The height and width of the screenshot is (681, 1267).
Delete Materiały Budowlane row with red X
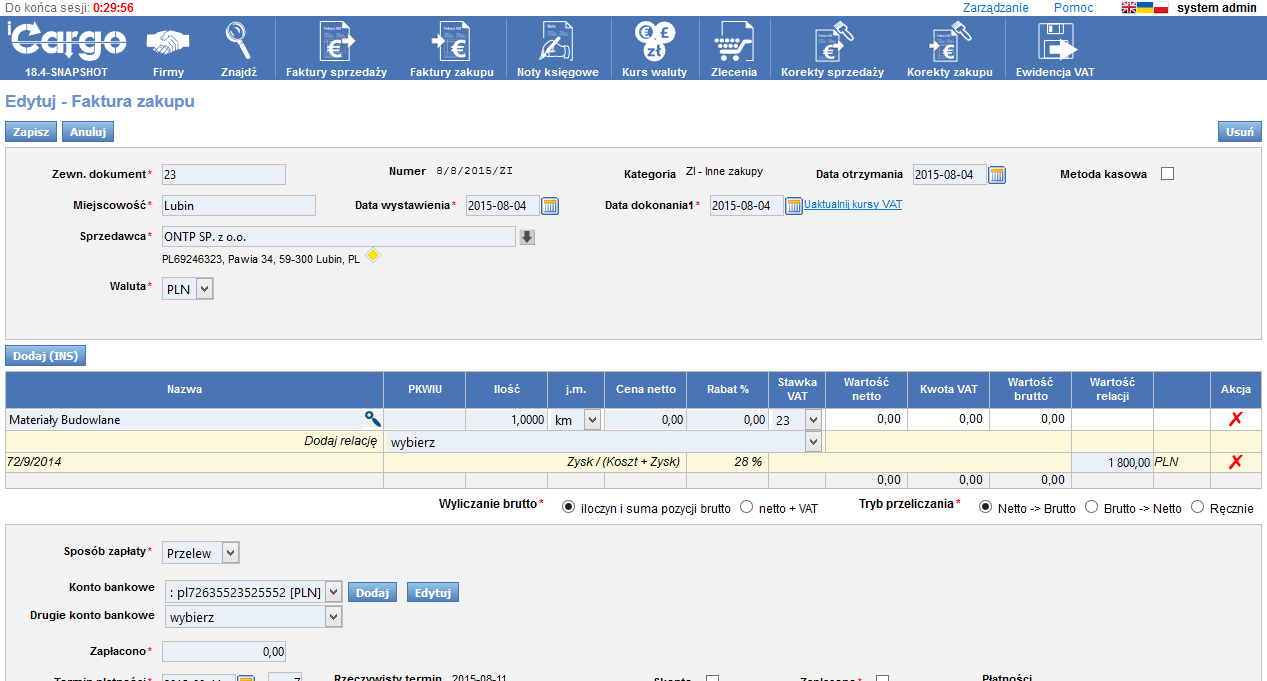click(x=1235, y=420)
